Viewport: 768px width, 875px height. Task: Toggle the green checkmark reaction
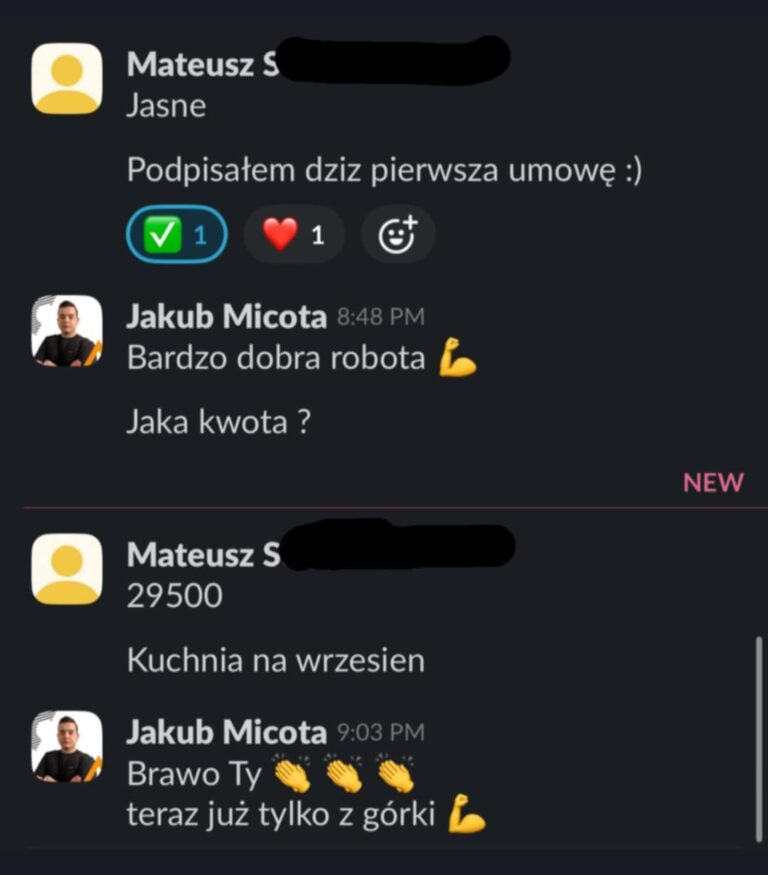[x=176, y=234]
